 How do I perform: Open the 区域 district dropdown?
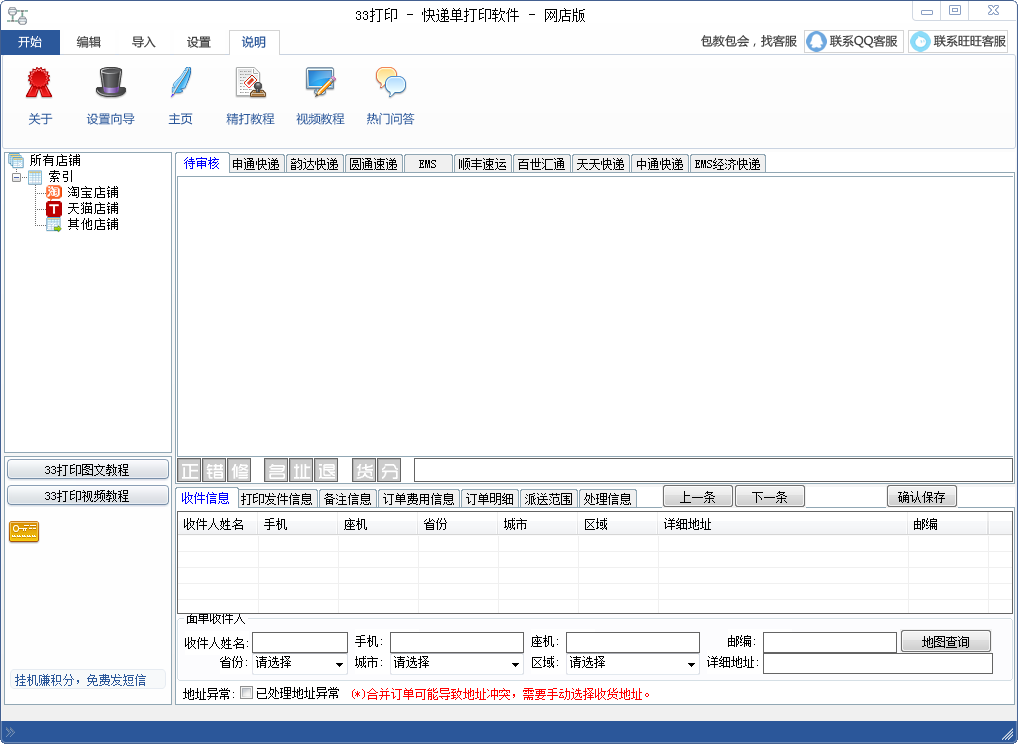click(690, 663)
